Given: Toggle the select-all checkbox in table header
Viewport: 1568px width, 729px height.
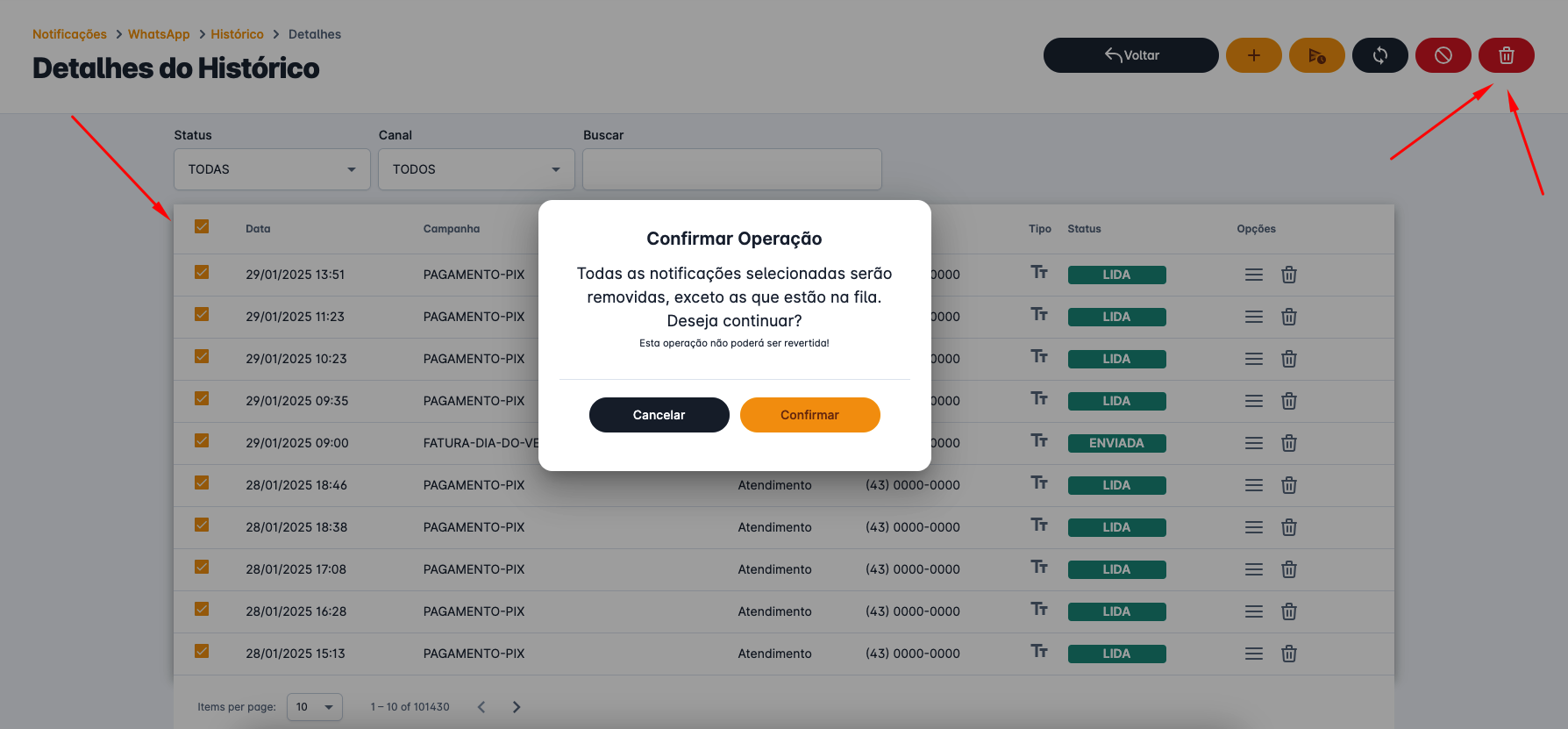Looking at the screenshot, I should tap(202, 227).
